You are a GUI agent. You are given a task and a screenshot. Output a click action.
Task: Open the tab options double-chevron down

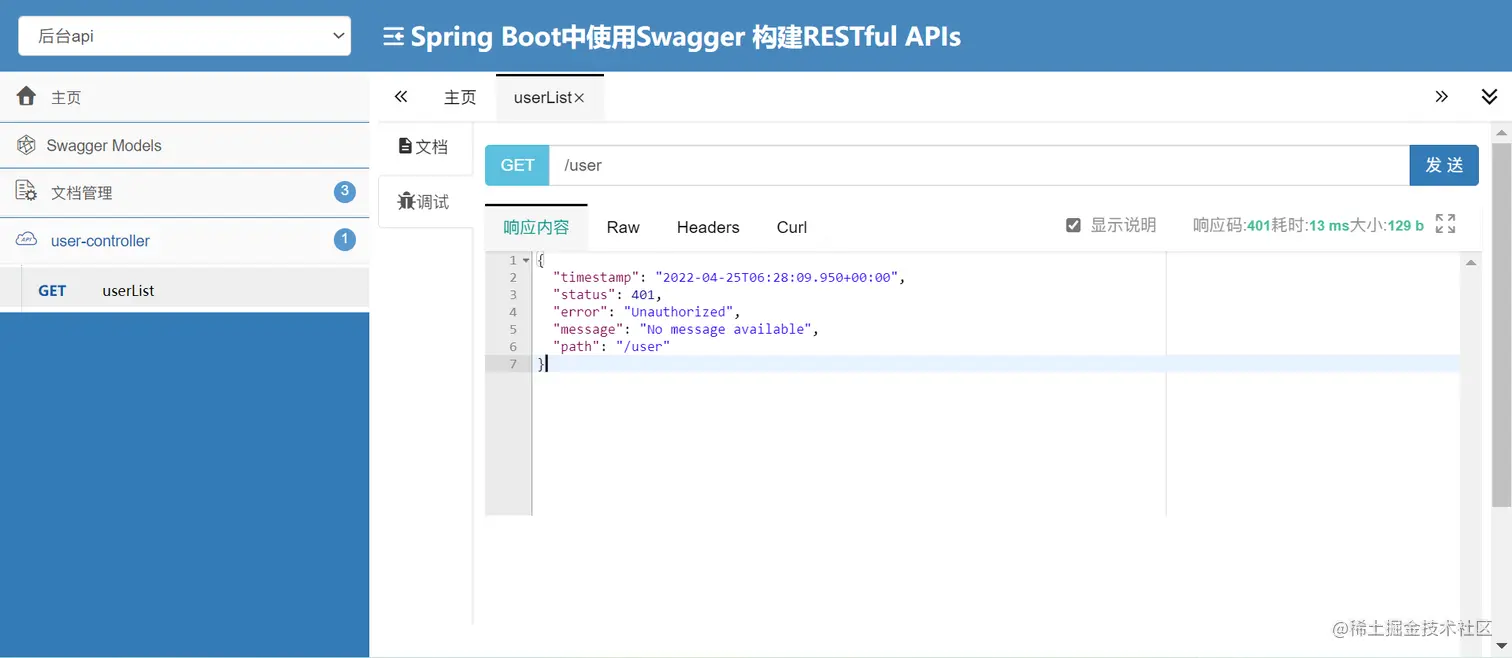tap(1489, 97)
